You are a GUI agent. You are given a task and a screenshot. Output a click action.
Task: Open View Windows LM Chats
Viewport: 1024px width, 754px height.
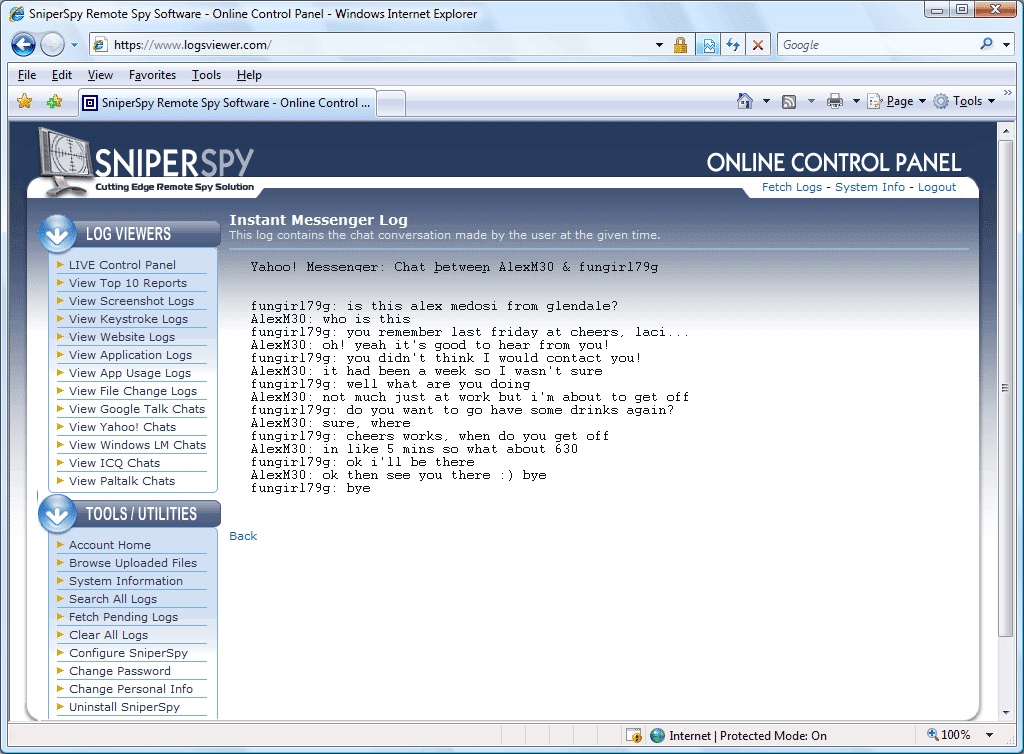tap(137, 445)
